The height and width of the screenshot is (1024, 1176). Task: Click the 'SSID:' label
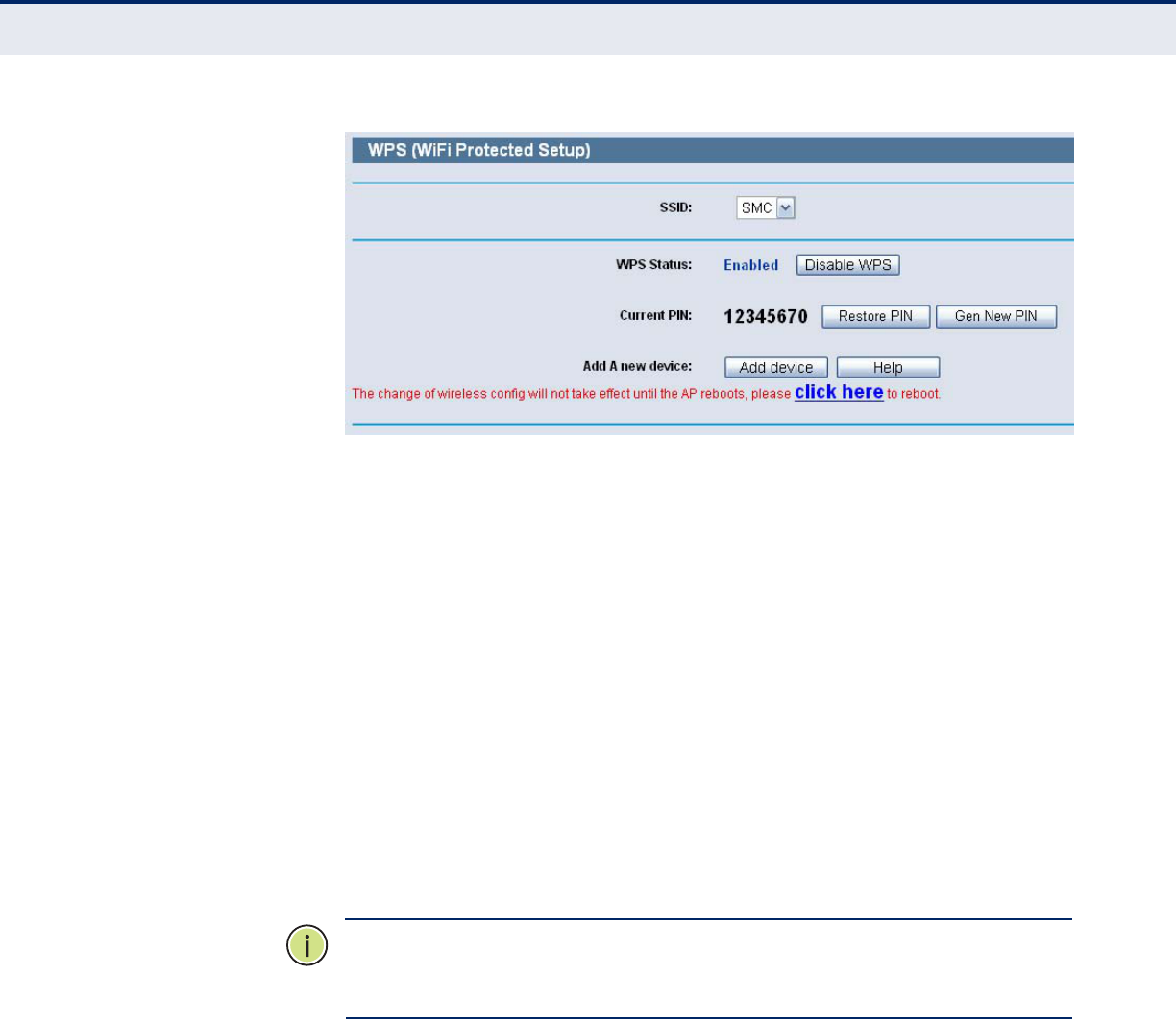675,207
